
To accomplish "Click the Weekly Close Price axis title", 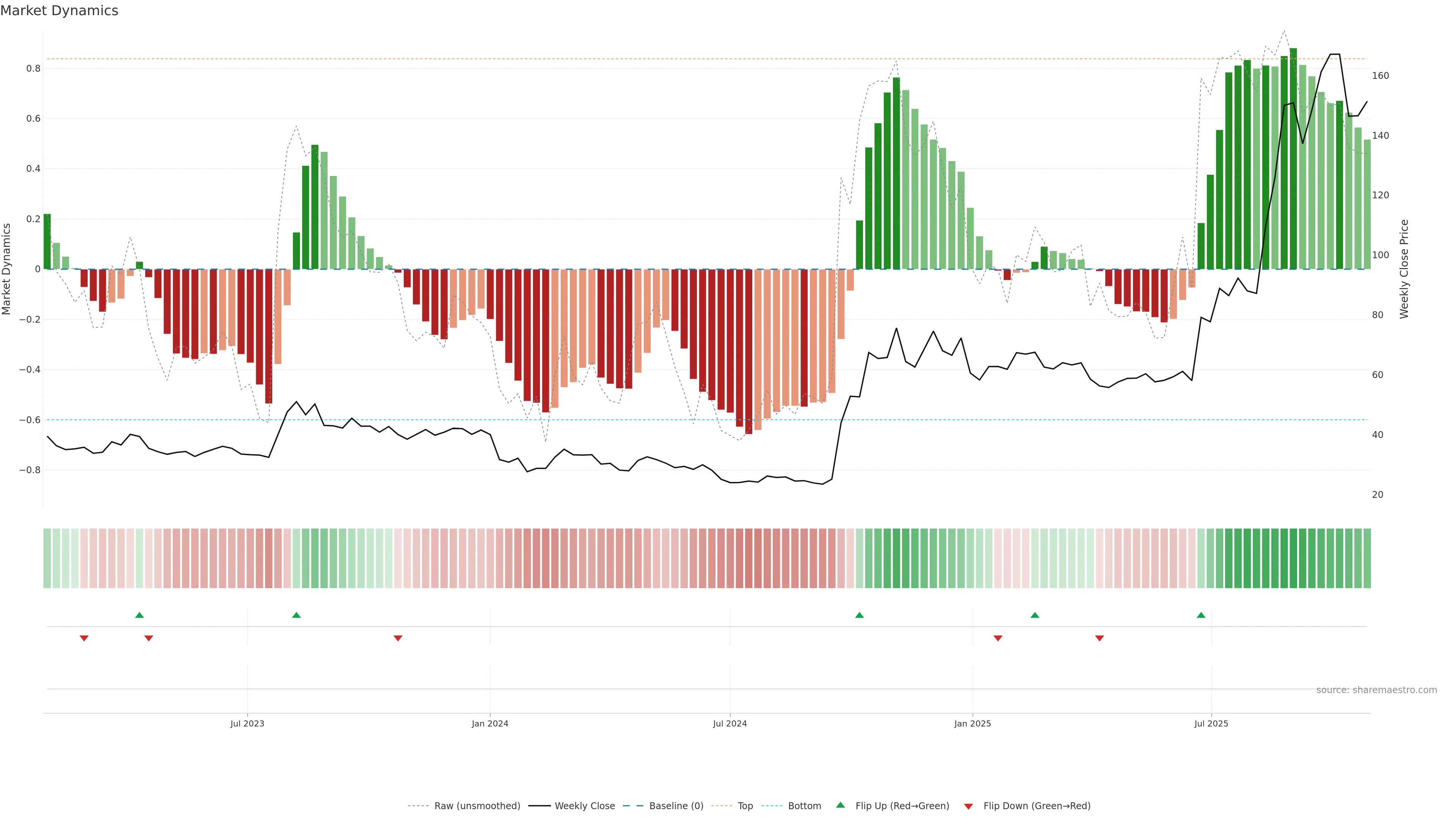I will pyautogui.click(x=1404, y=269).
